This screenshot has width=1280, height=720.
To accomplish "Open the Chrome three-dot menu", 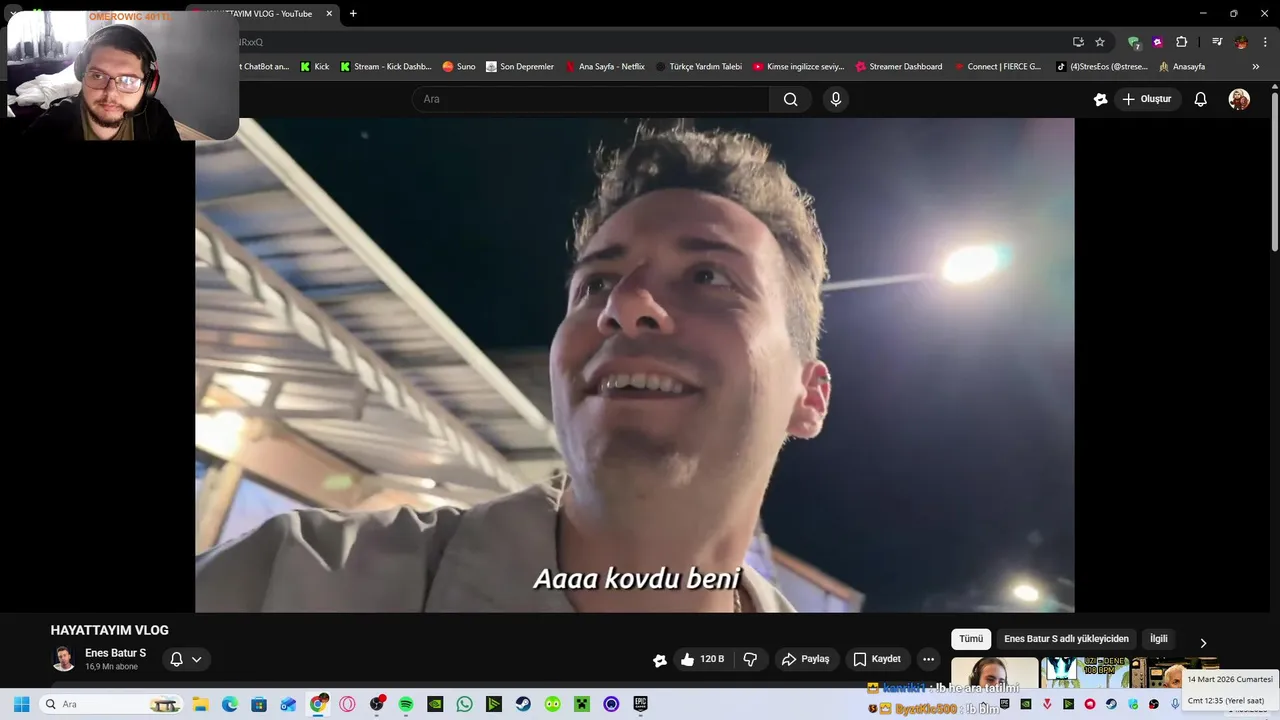I will 1265,42.
